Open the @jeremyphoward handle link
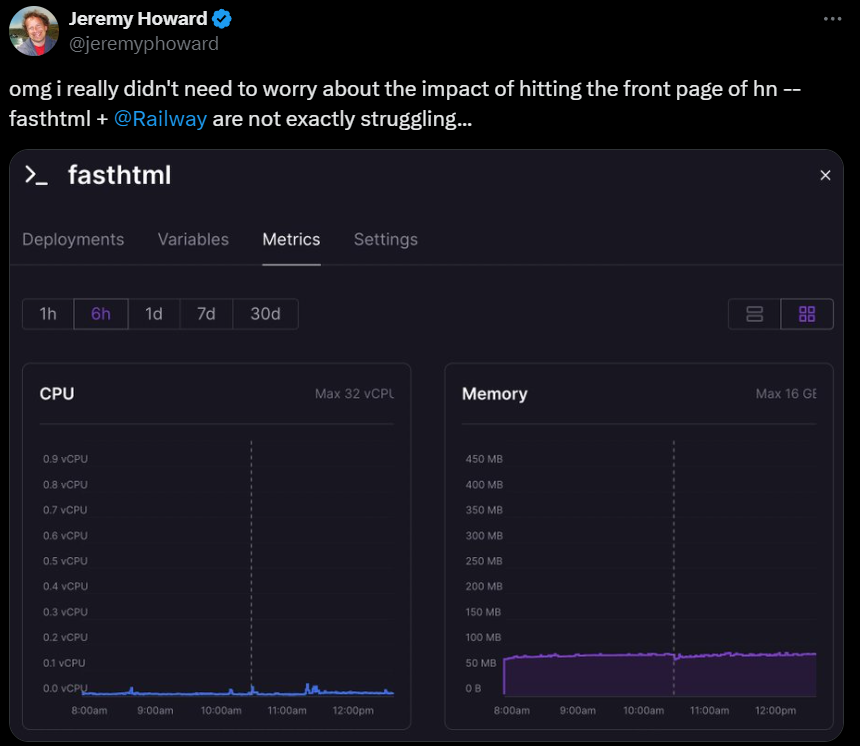 pyautogui.click(x=144, y=43)
